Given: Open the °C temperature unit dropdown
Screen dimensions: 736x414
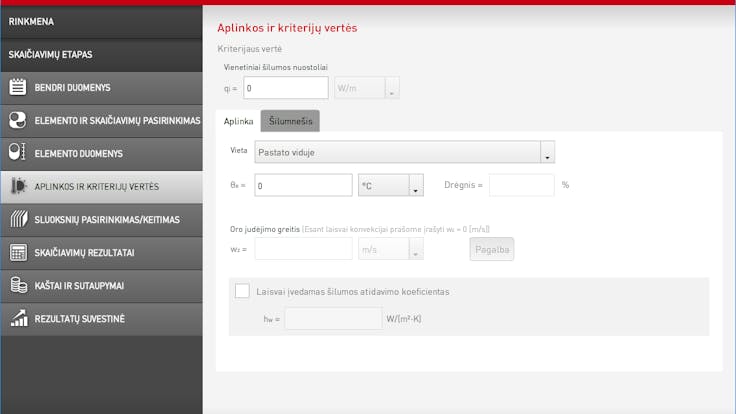Looking at the screenshot, I should (416, 186).
